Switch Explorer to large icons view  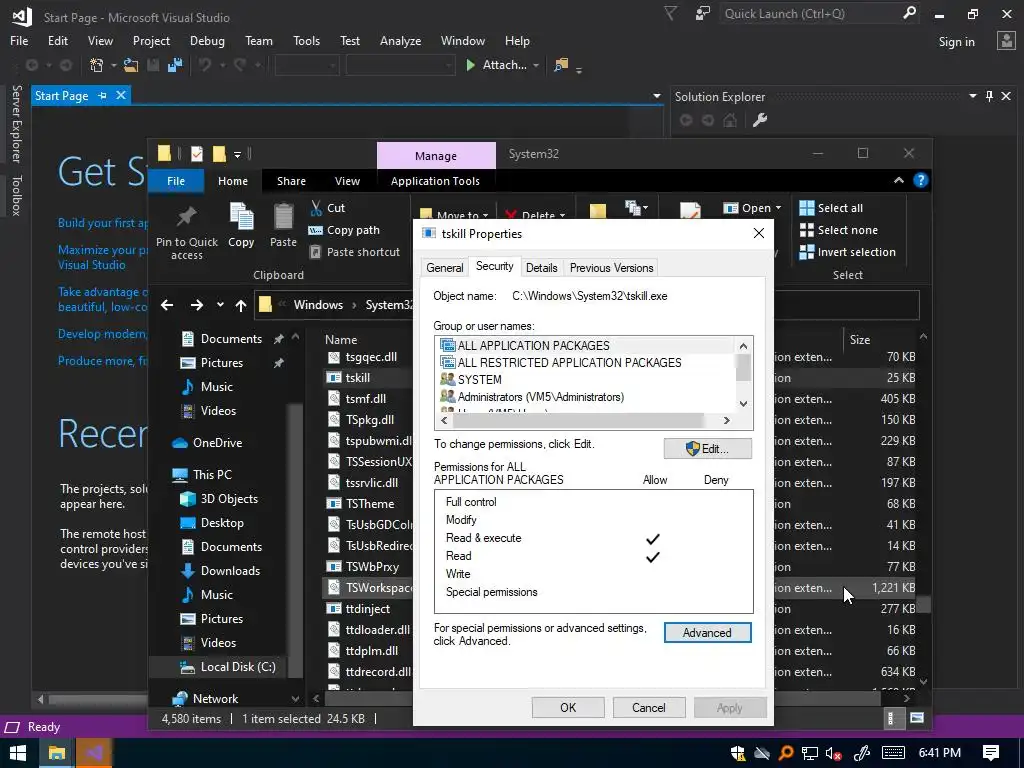pos(917,718)
